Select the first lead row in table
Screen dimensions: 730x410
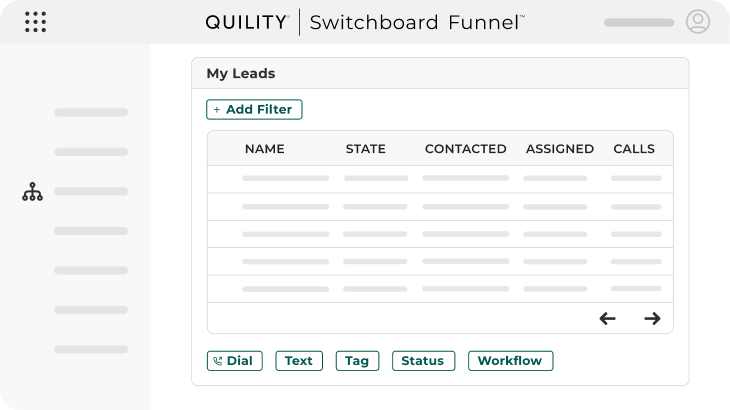440,178
